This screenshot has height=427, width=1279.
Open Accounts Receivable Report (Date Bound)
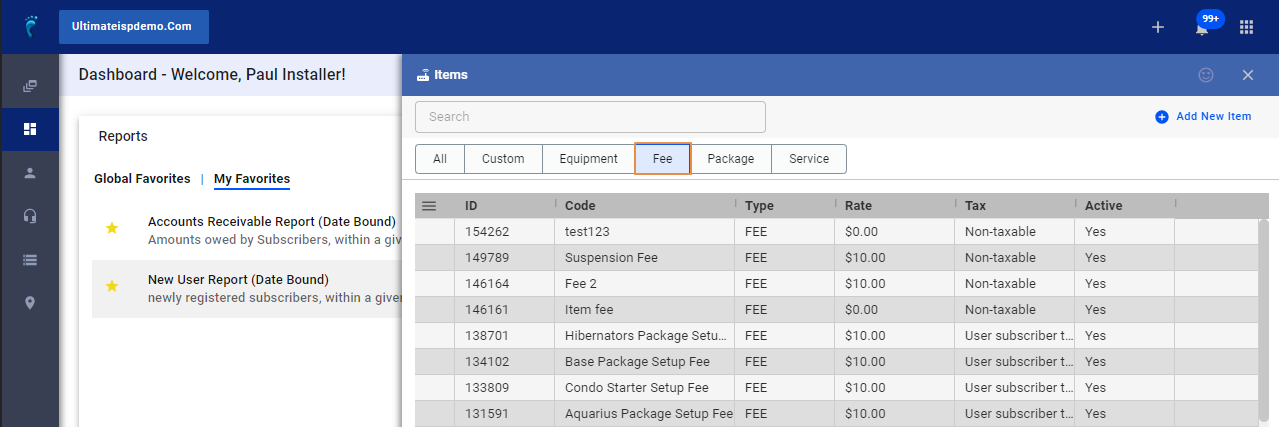coord(272,222)
